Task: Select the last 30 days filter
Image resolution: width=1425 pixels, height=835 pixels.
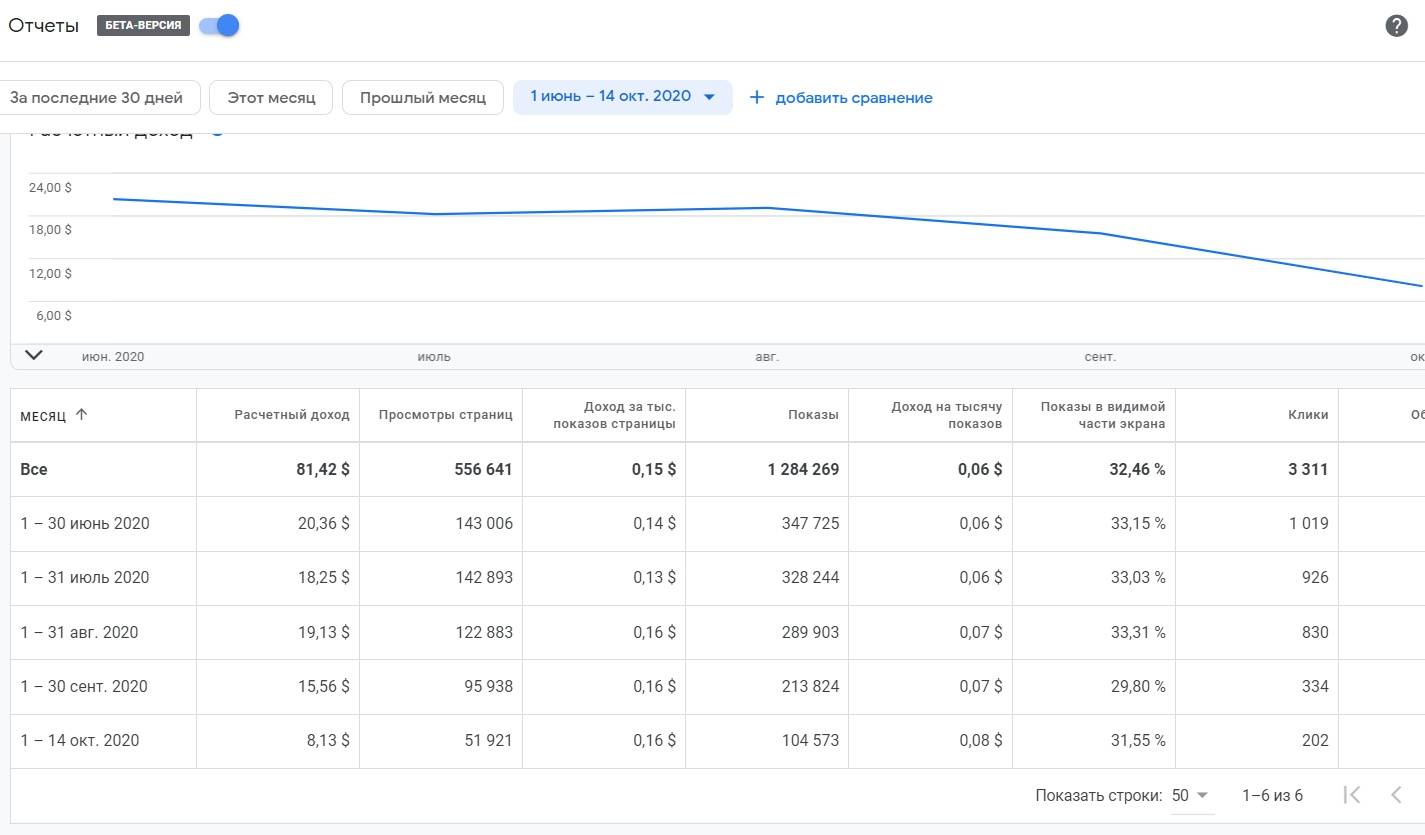Action: coord(97,98)
